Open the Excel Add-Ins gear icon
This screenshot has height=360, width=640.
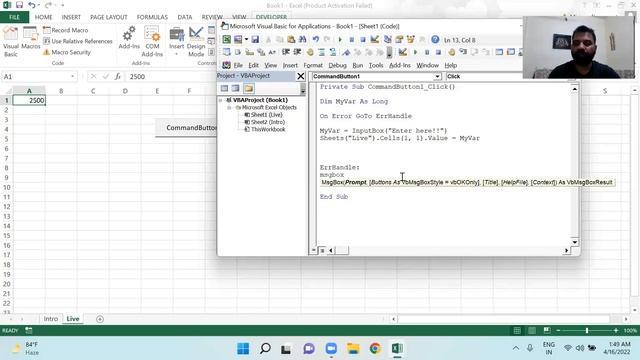[x=129, y=38]
